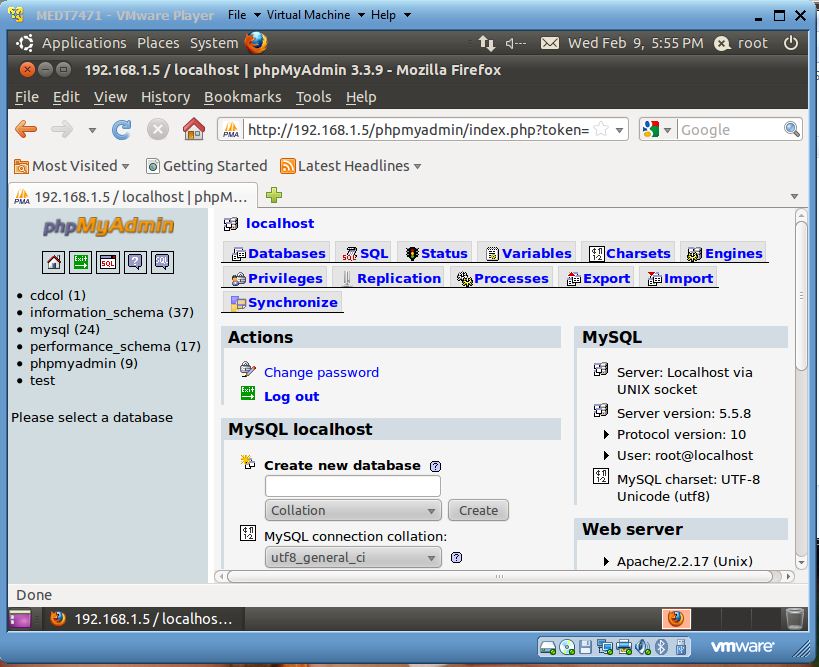Open SQL documentation sidebar icon
The width and height of the screenshot is (819, 667).
162,262
